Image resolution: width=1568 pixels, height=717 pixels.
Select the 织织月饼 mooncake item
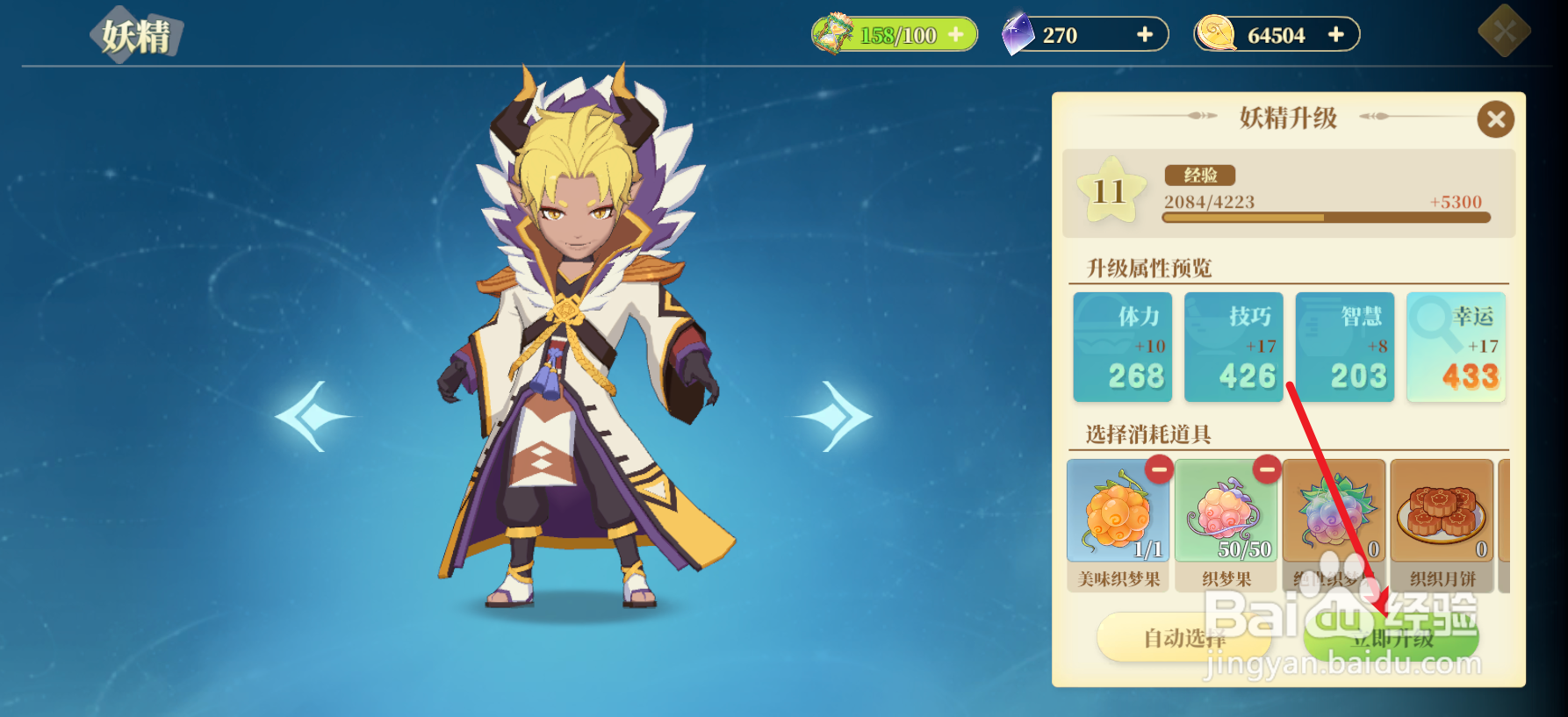pyautogui.click(x=1442, y=511)
